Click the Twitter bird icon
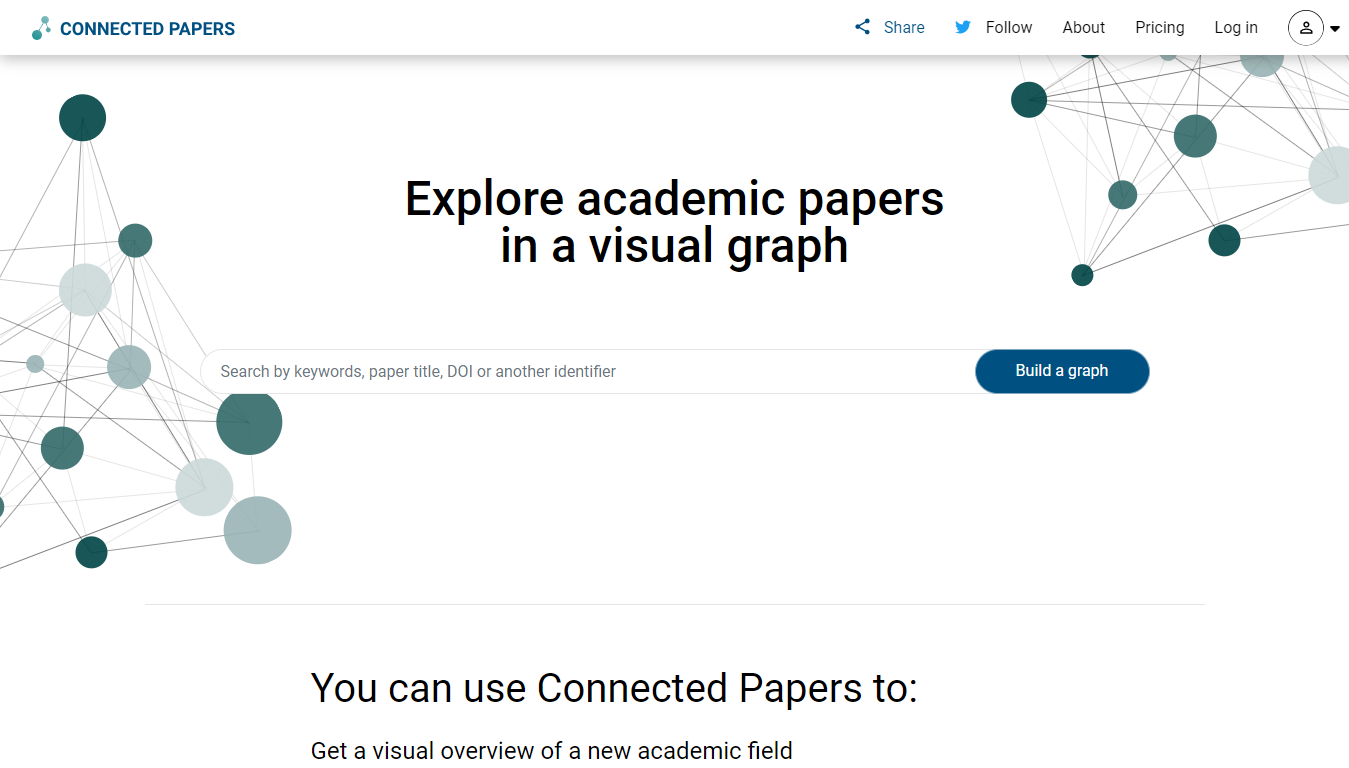1349x768 pixels. click(x=963, y=27)
